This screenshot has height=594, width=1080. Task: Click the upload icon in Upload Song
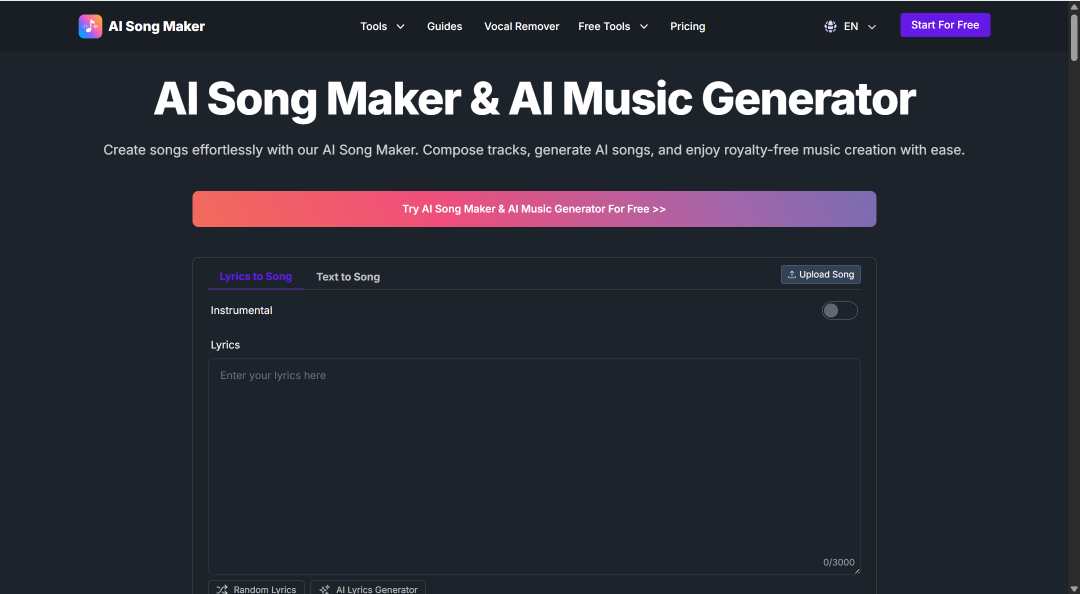click(791, 274)
